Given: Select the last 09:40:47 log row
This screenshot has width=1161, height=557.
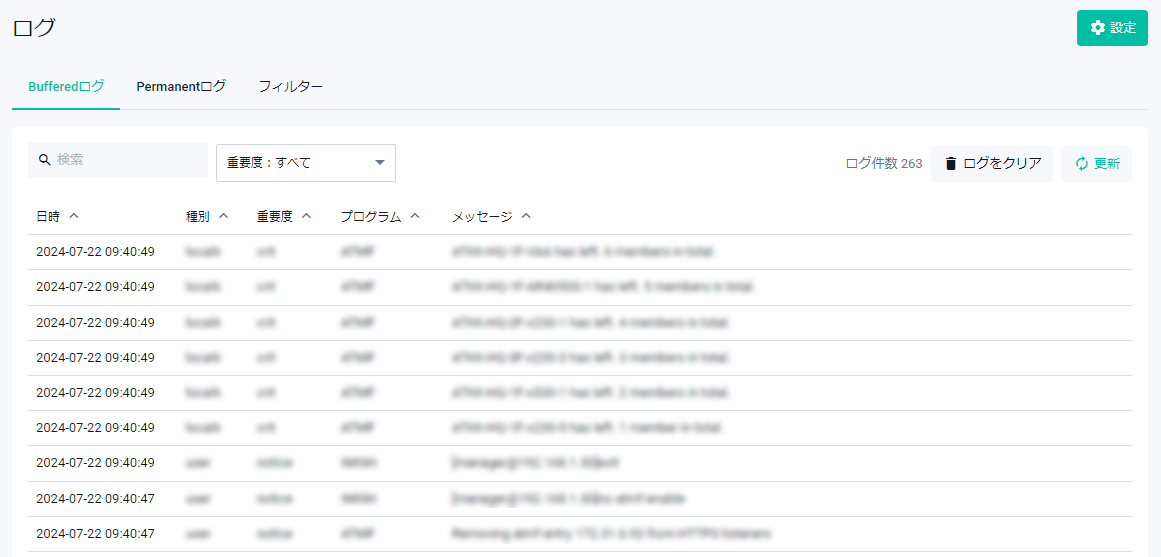Looking at the screenshot, I should pyautogui.click(x=580, y=534).
